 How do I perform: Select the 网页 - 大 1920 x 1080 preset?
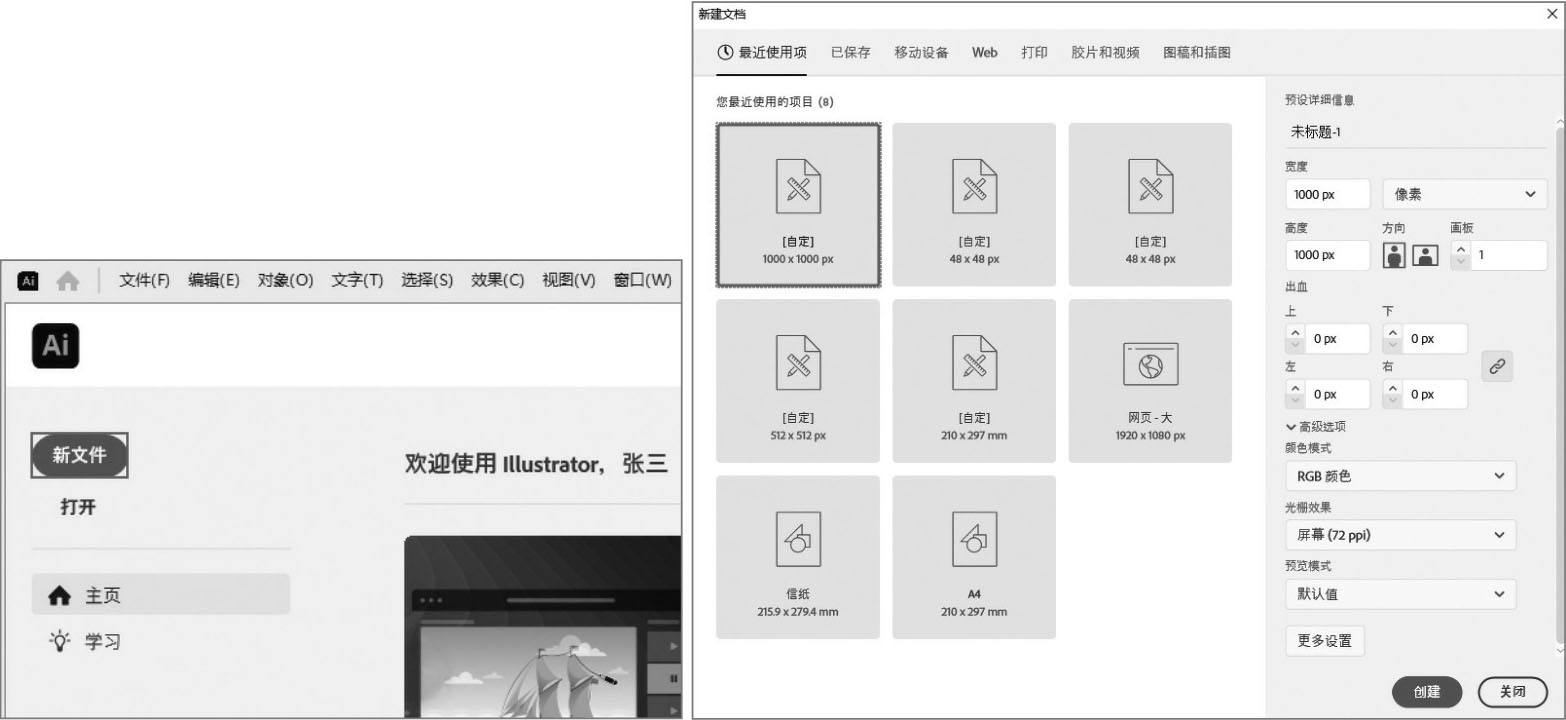[x=1150, y=381]
